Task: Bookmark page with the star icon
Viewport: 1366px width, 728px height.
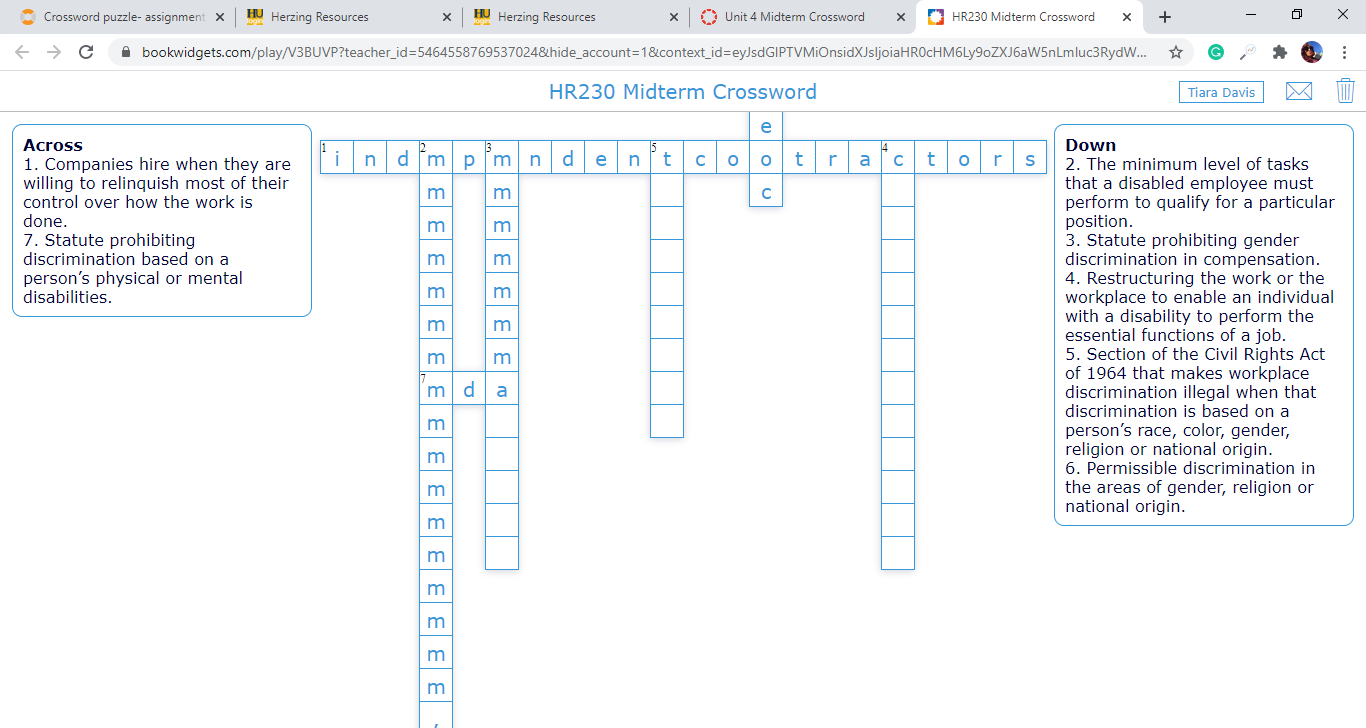Action: (1176, 52)
